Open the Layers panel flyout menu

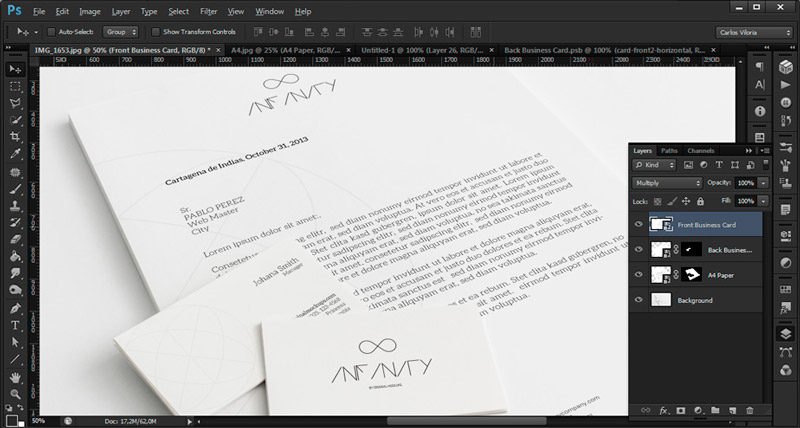click(x=764, y=150)
